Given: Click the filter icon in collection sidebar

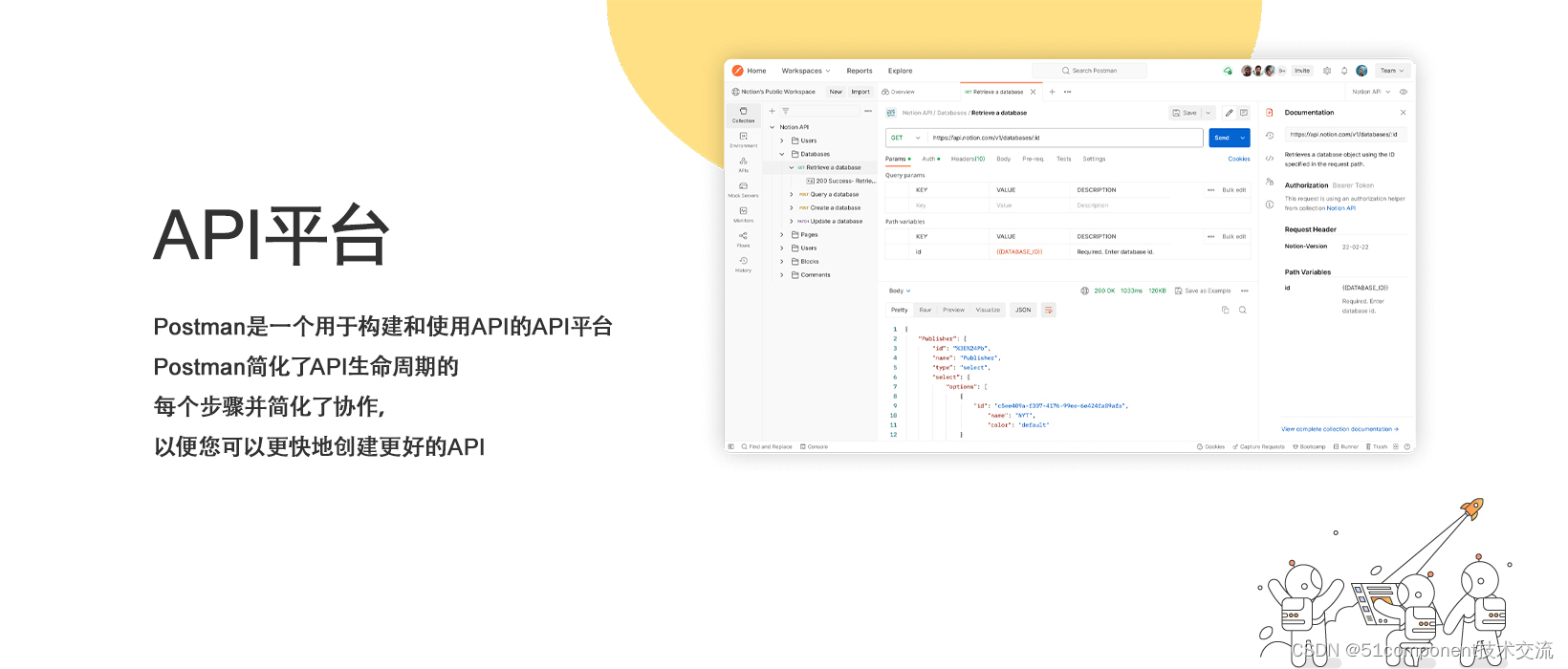Looking at the screenshot, I should click(x=786, y=111).
